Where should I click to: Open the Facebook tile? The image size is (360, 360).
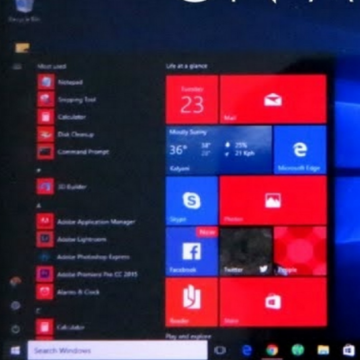tap(192, 251)
